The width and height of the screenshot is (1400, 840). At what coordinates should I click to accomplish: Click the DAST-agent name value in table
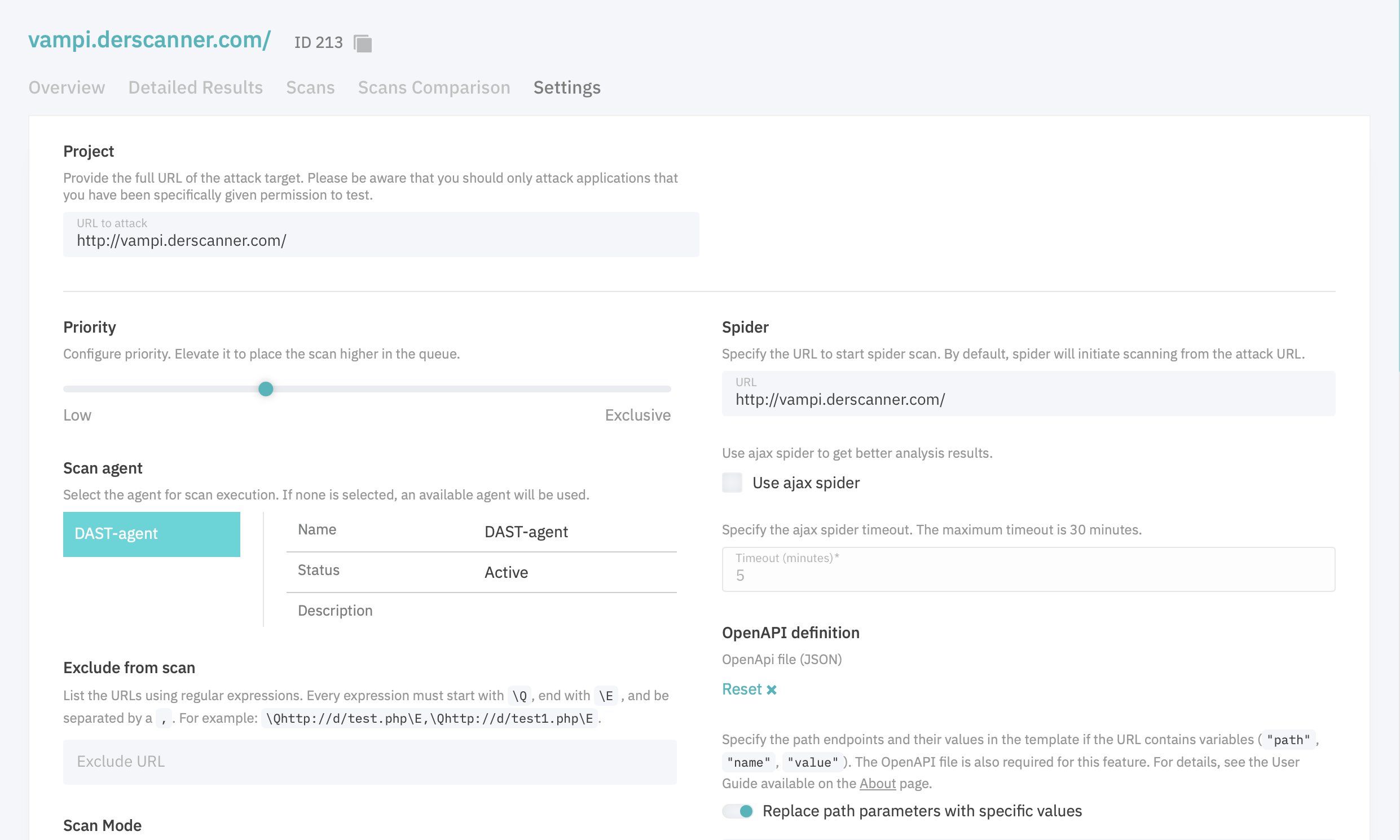[526, 532]
